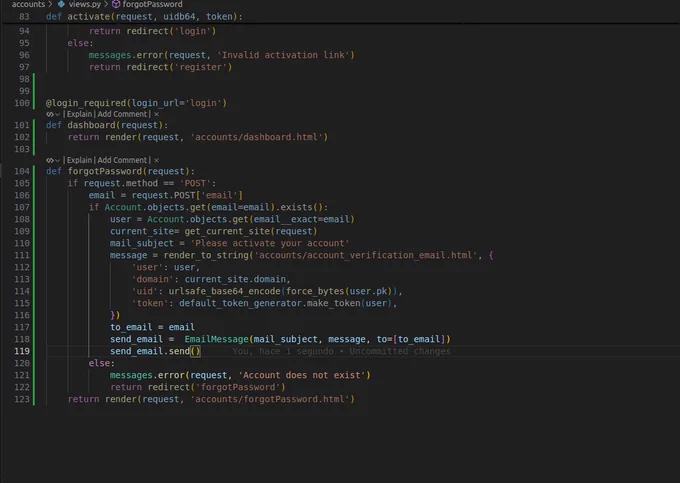
Task: Click 'accounts/account_verification_email.html' template string
Action: 366,255
